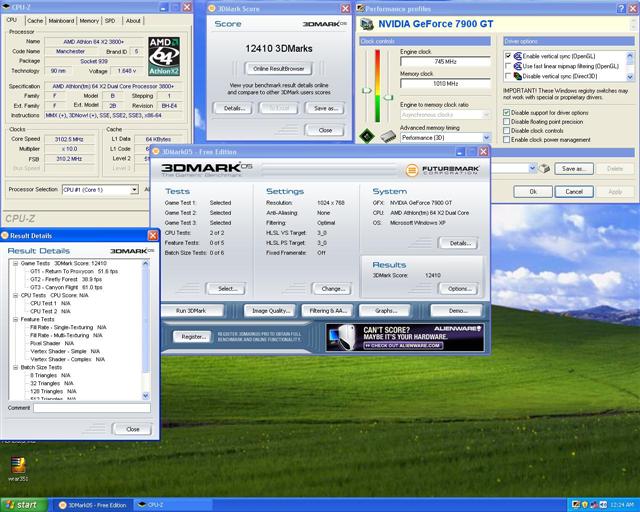
Task: Click the Demo button
Action: tap(457, 311)
